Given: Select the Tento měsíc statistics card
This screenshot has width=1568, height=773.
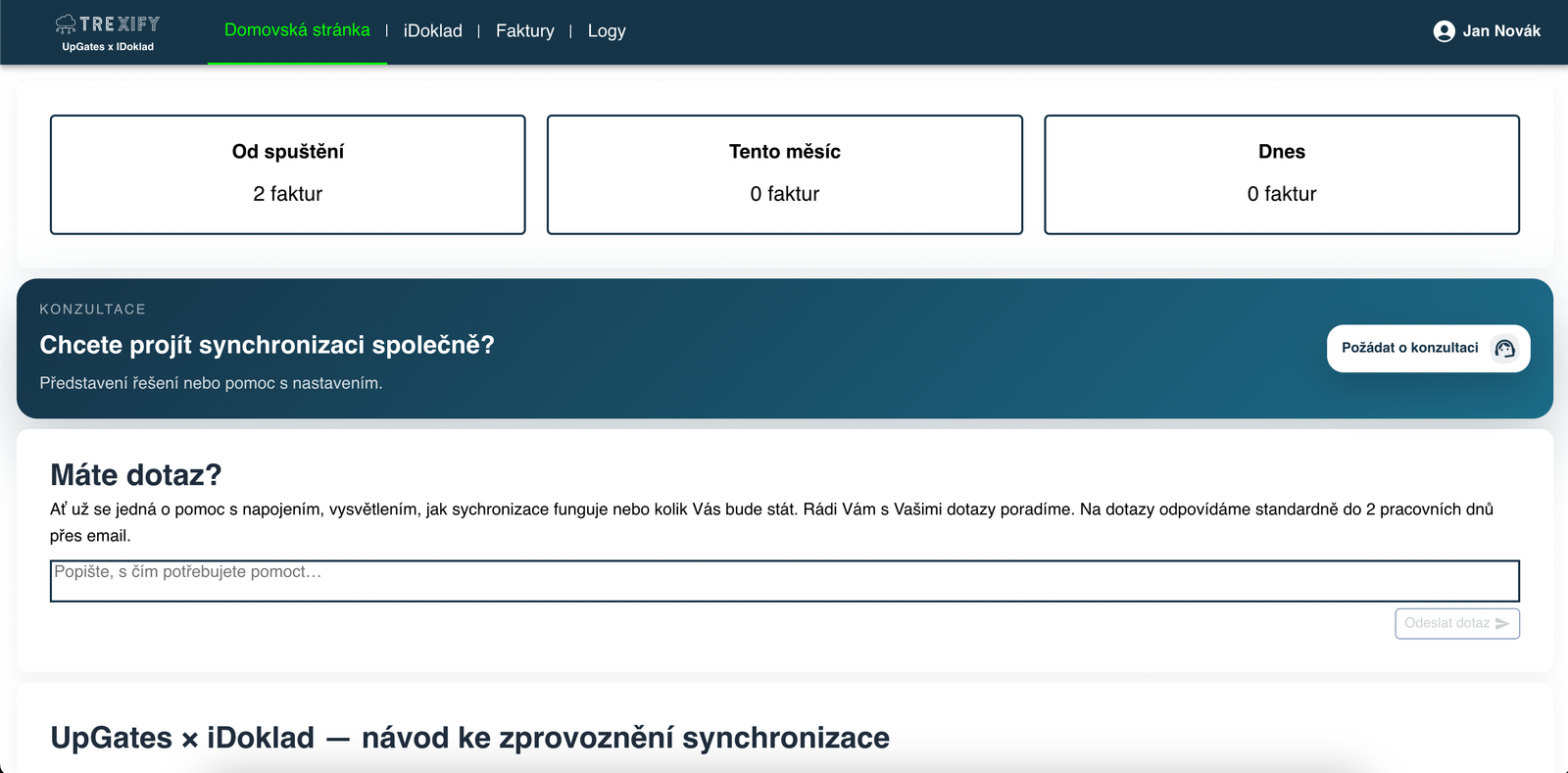Looking at the screenshot, I should point(785,174).
